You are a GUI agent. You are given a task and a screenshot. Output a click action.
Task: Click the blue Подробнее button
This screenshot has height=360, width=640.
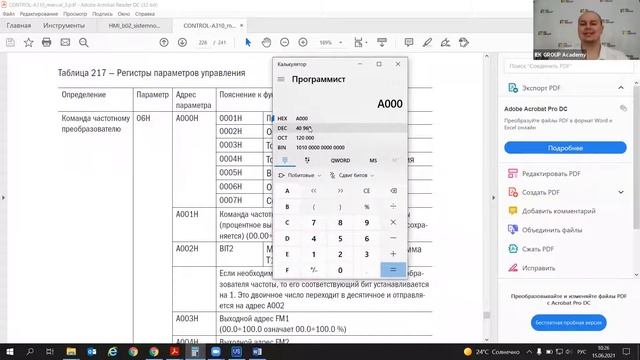[x=565, y=148]
